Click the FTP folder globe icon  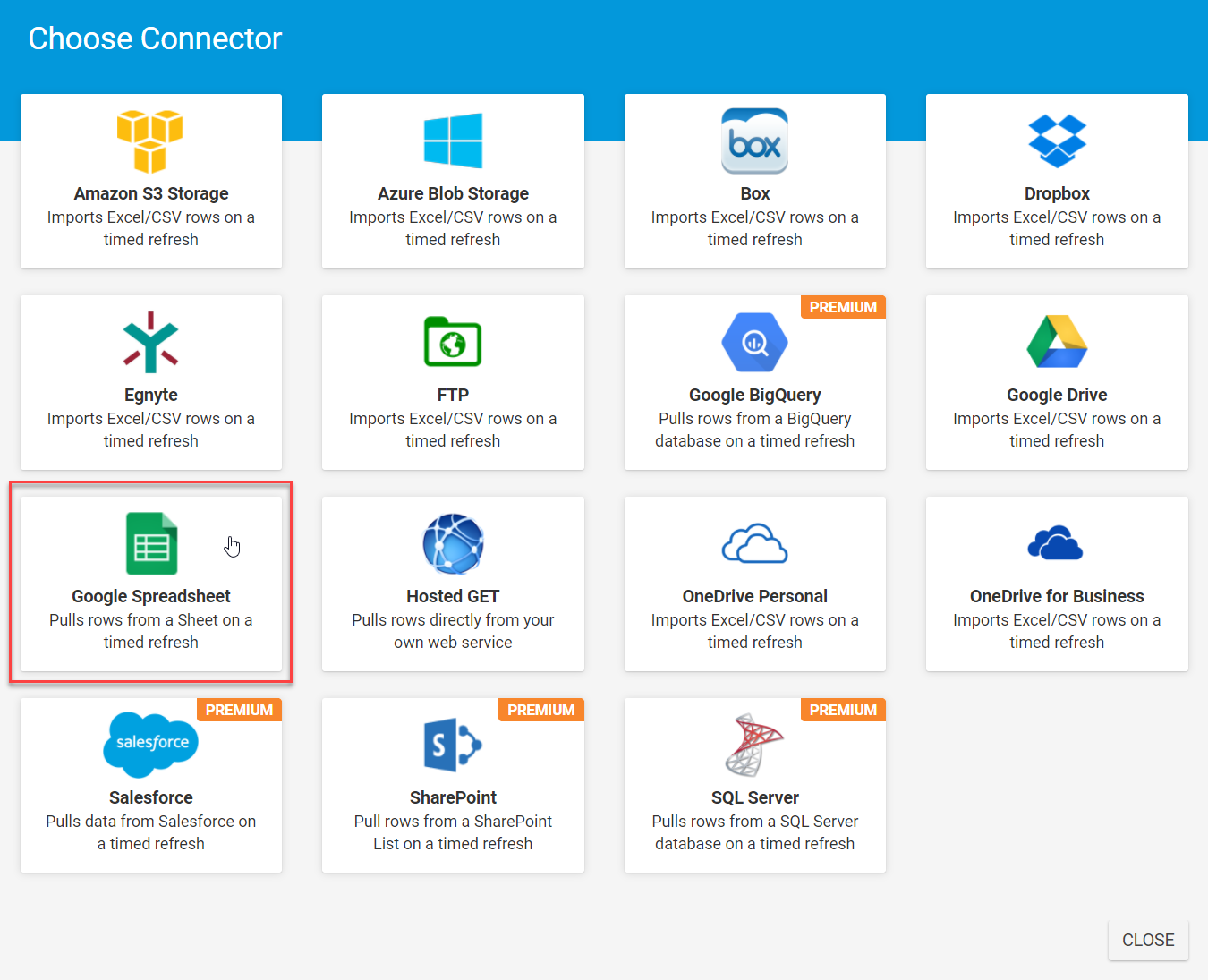coord(453,342)
